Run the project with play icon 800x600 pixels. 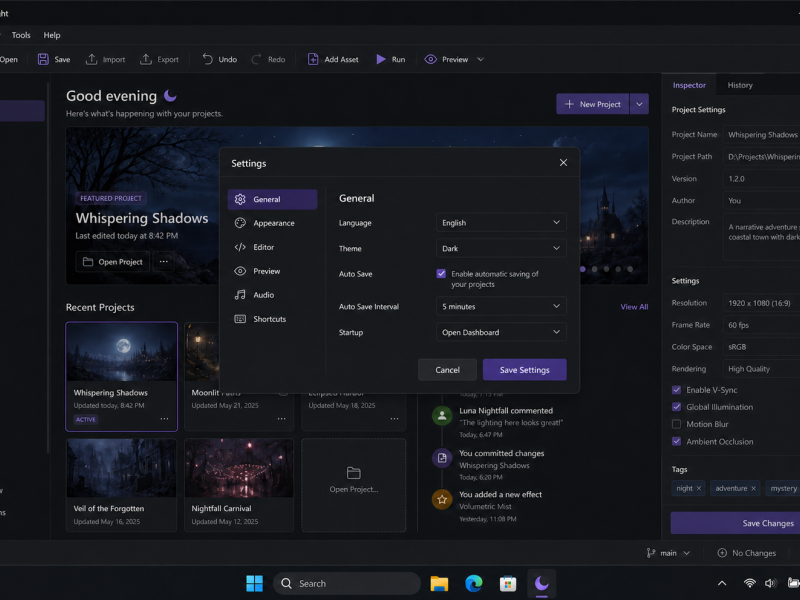click(x=381, y=59)
